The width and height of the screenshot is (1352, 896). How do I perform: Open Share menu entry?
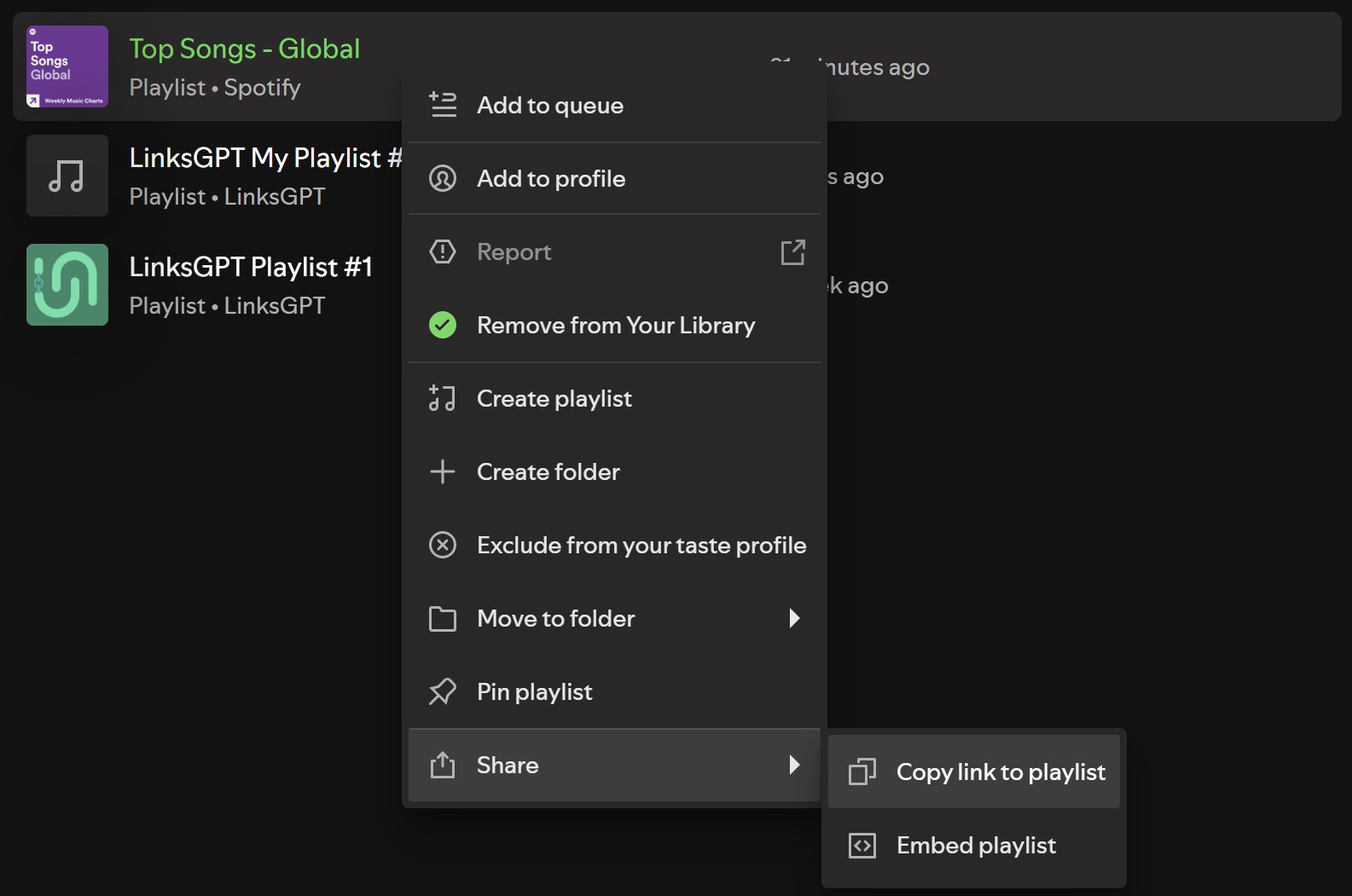click(614, 765)
